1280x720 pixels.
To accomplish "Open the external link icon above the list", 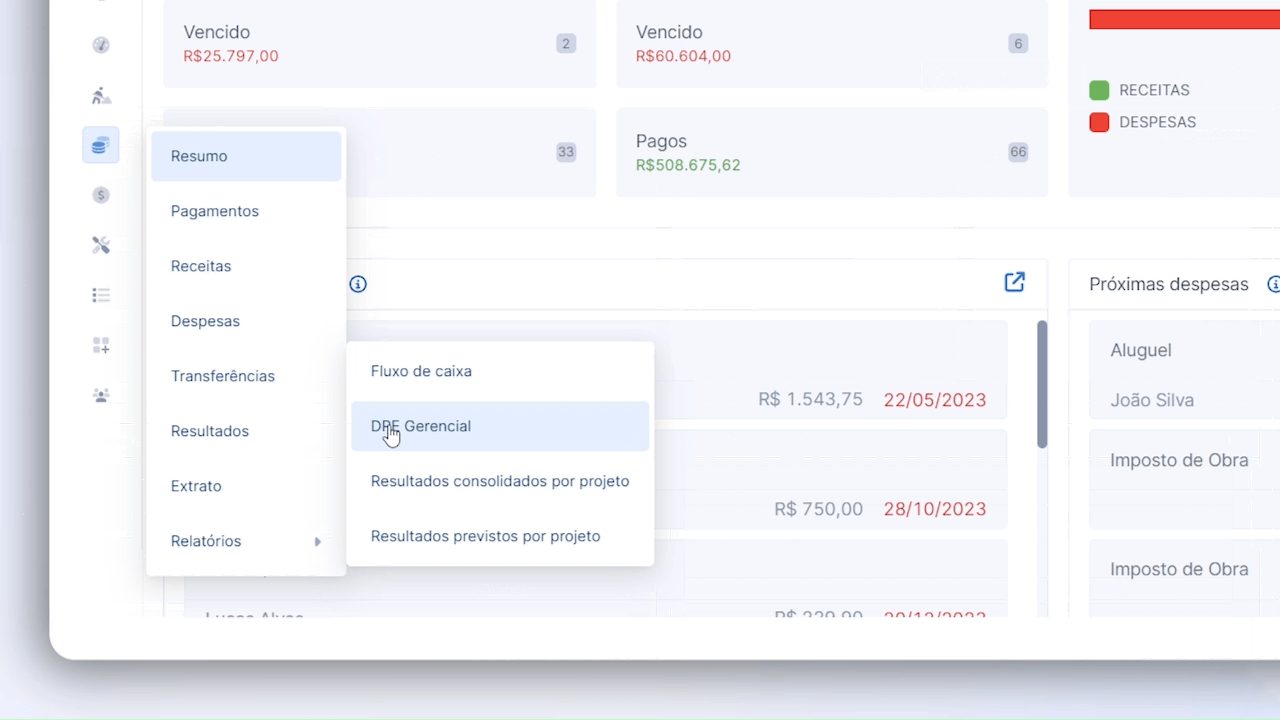I will pyautogui.click(x=1014, y=282).
